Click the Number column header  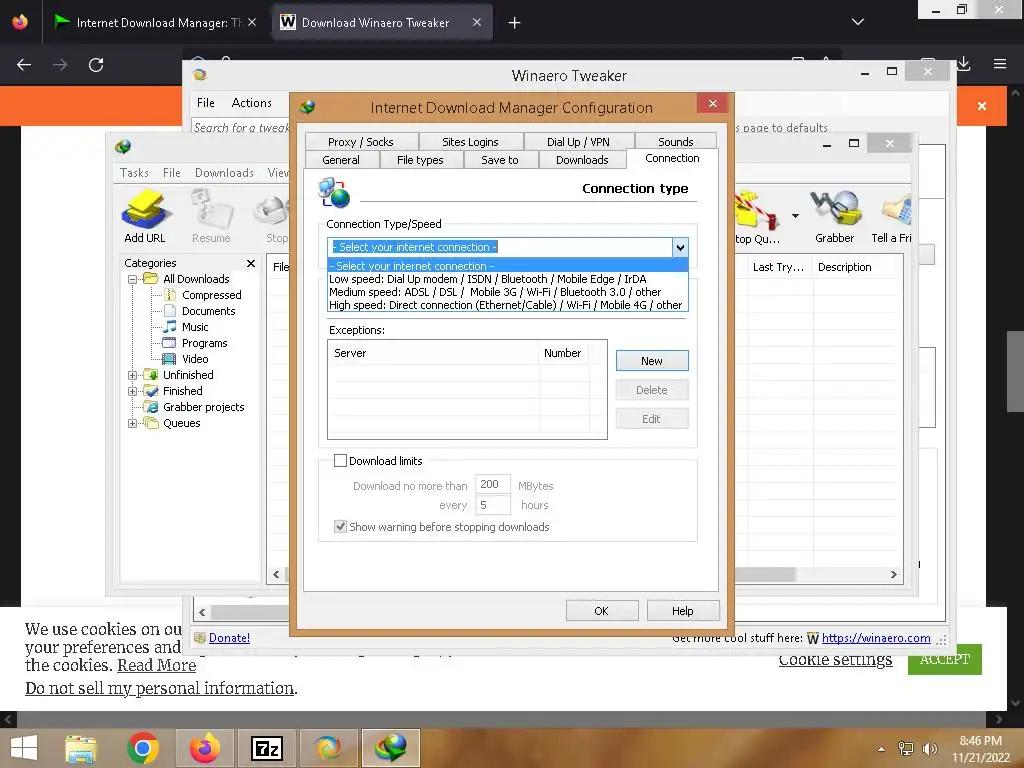pyautogui.click(x=564, y=353)
